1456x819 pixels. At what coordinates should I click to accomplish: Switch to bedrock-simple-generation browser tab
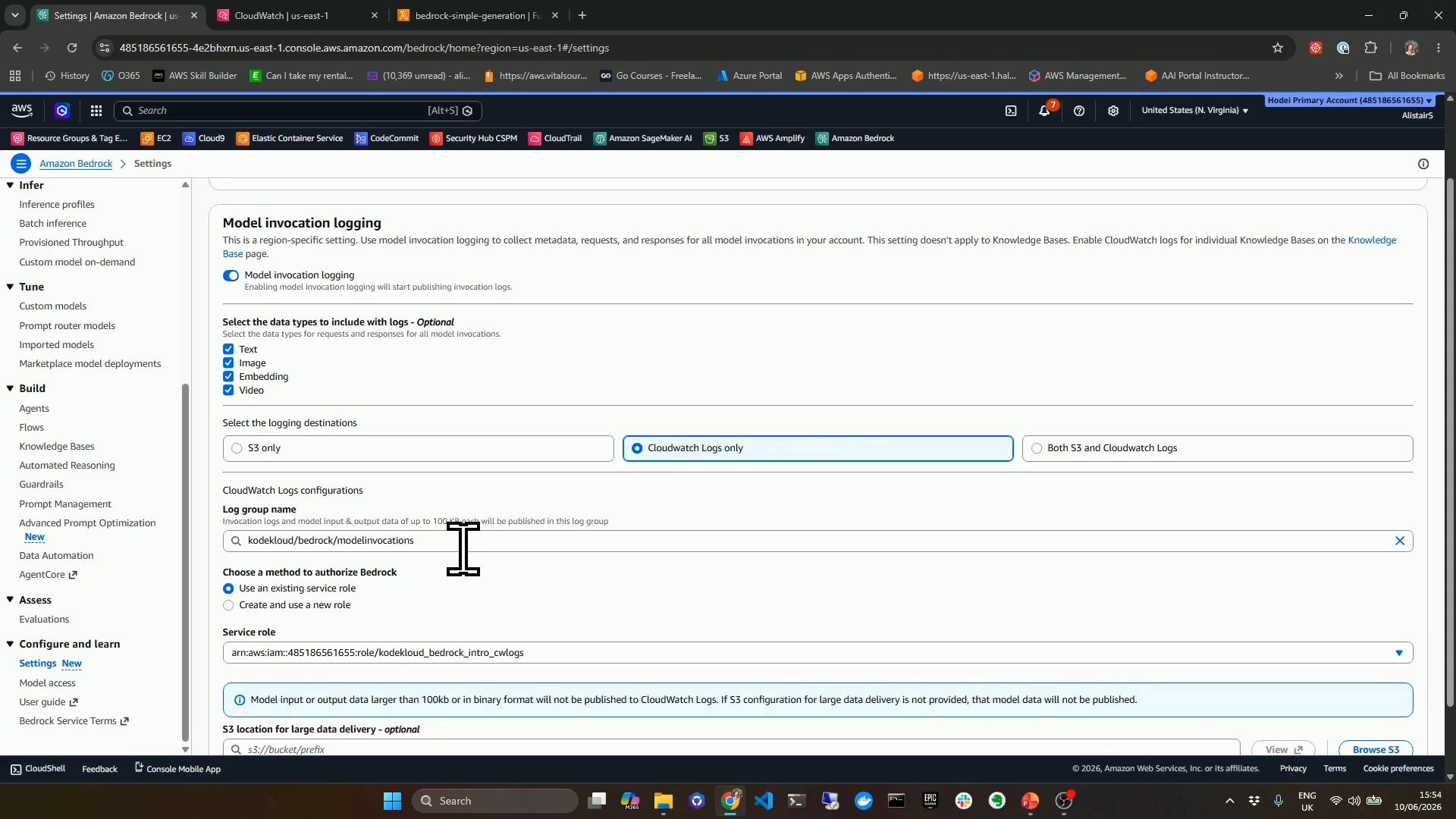click(478, 15)
